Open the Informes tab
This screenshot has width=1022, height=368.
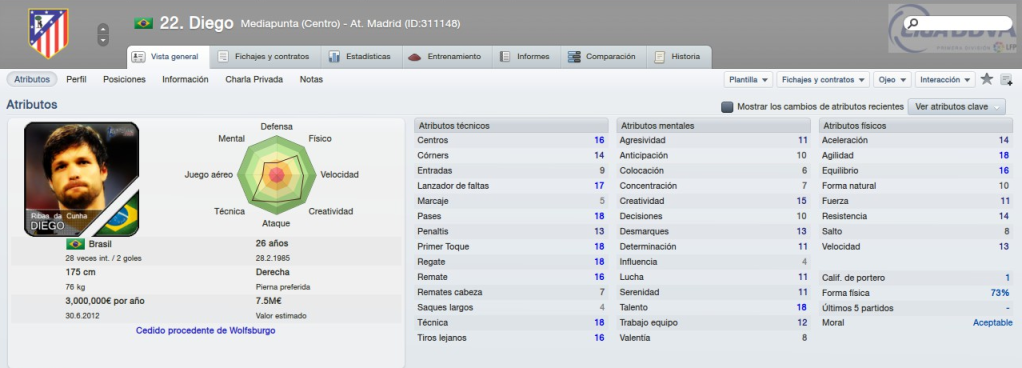tap(525, 57)
